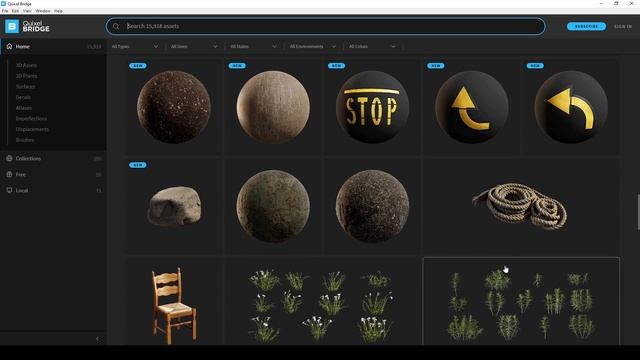This screenshot has width=640, height=360.
Task: Click the Collections globe icon
Action: (x=9, y=158)
